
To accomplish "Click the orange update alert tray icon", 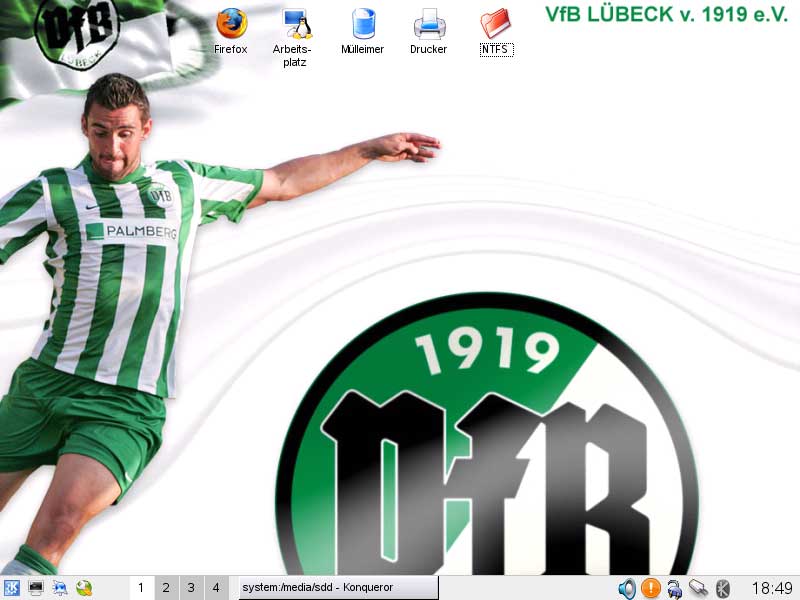I will [x=651, y=588].
